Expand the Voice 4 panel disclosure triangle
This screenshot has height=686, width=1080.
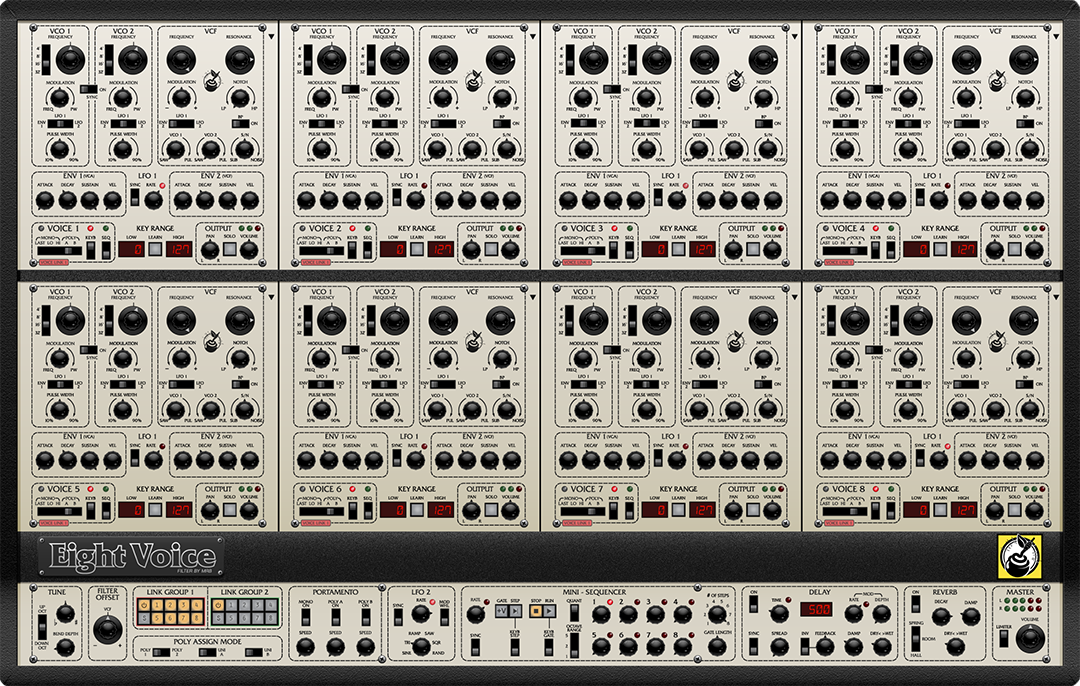coord(1056,36)
